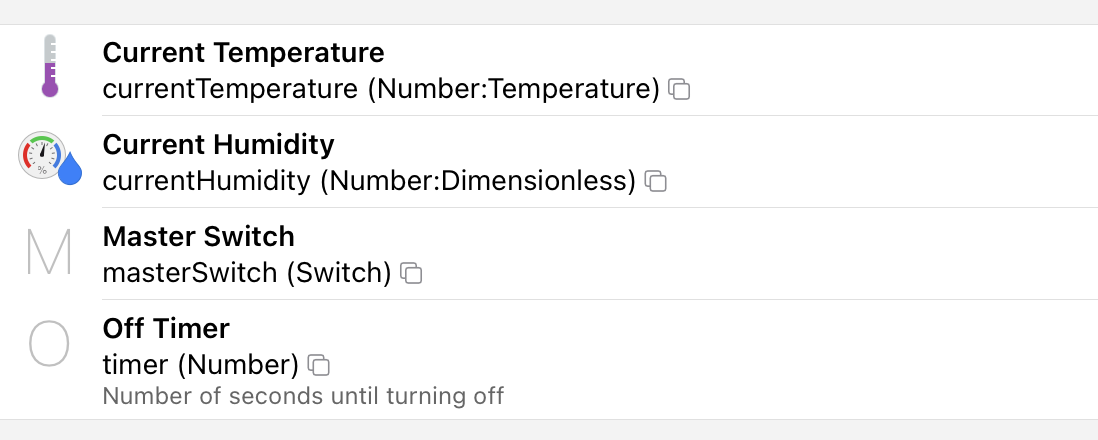The width and height of the screenshot is (1098, 440).
Task: Copy the masterSwitch item name
Action: (411, 273)
